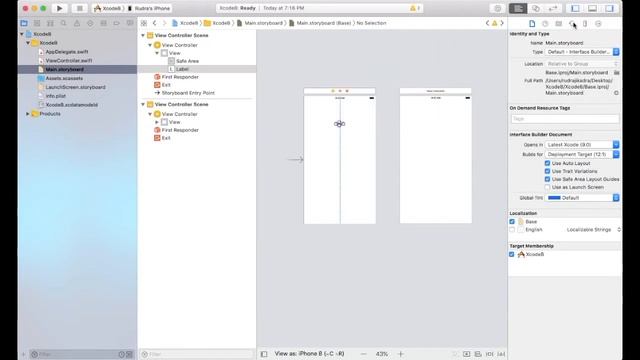Toggle the Navigator panel visibility
Screen dimensions: 640x360
click(x=575, y=8)
